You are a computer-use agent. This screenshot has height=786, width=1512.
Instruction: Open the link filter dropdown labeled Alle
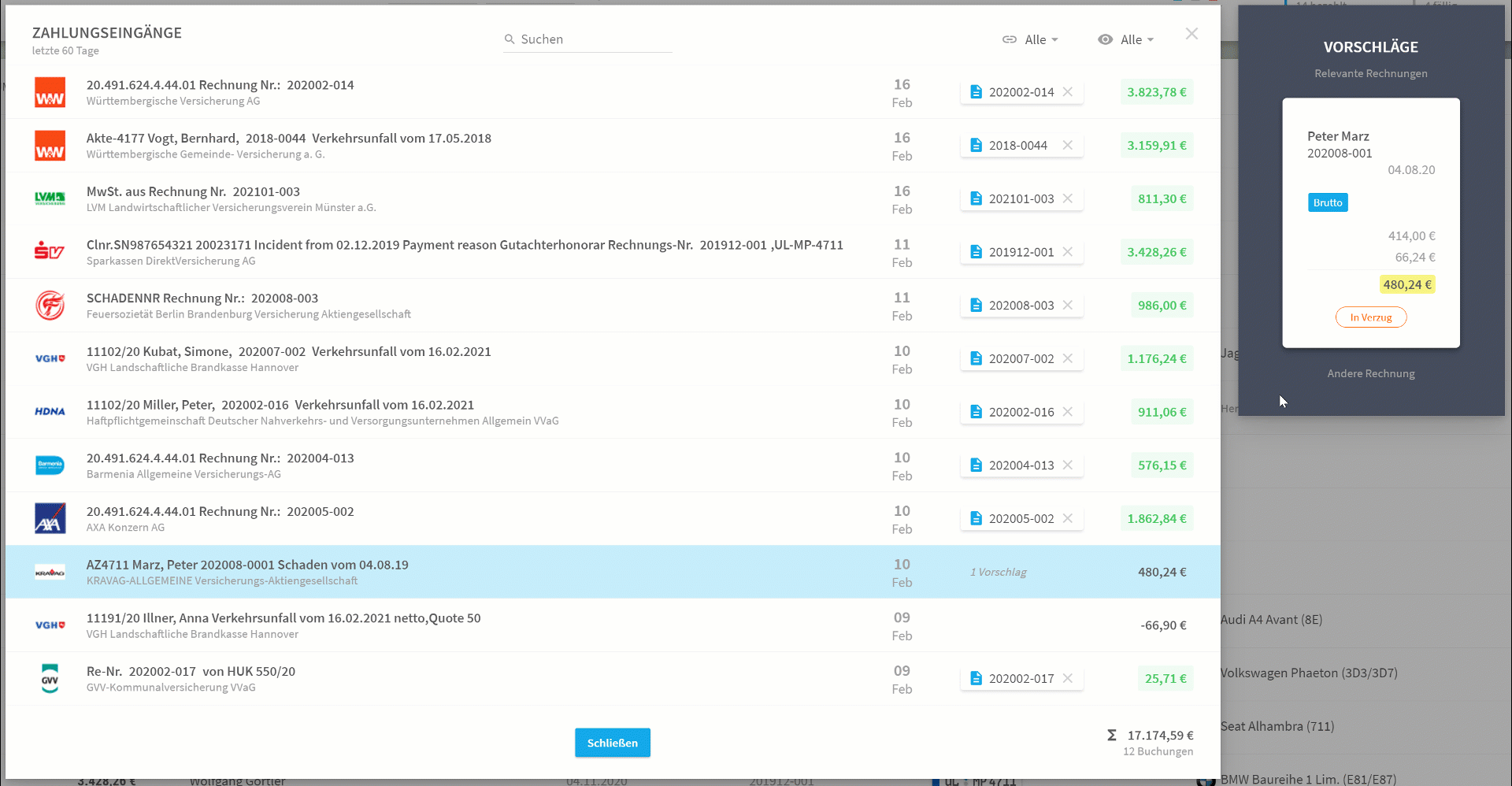pyautogui.click(x=1030, y=39)
